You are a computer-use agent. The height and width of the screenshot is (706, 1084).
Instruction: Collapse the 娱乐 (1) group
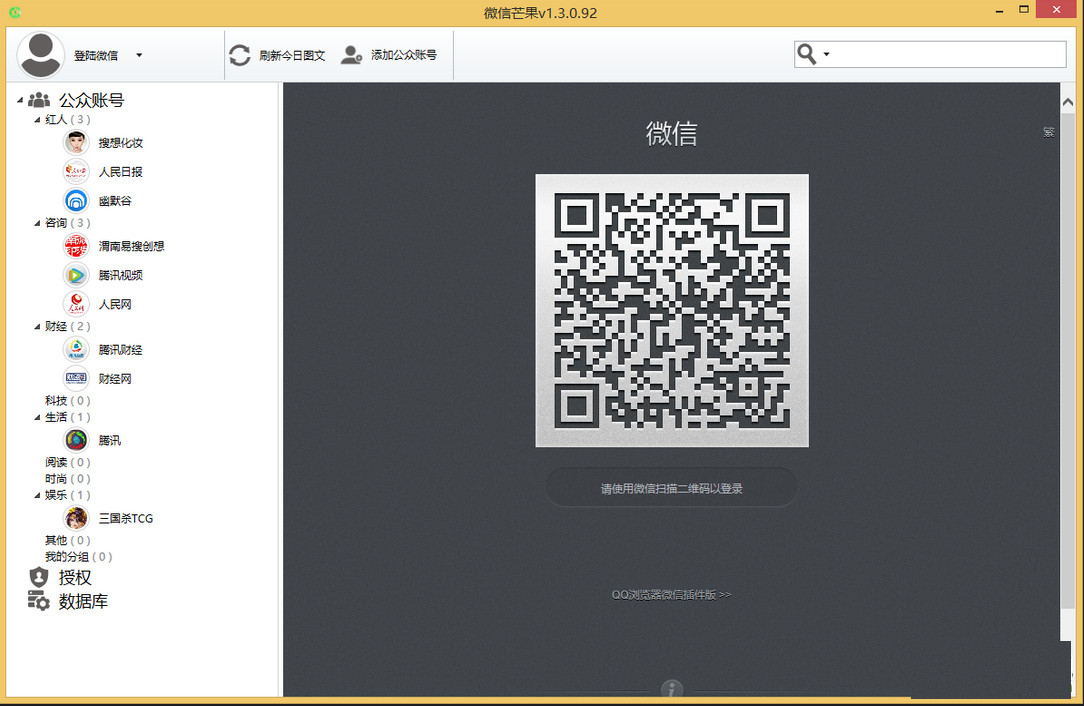click(37, 495)
